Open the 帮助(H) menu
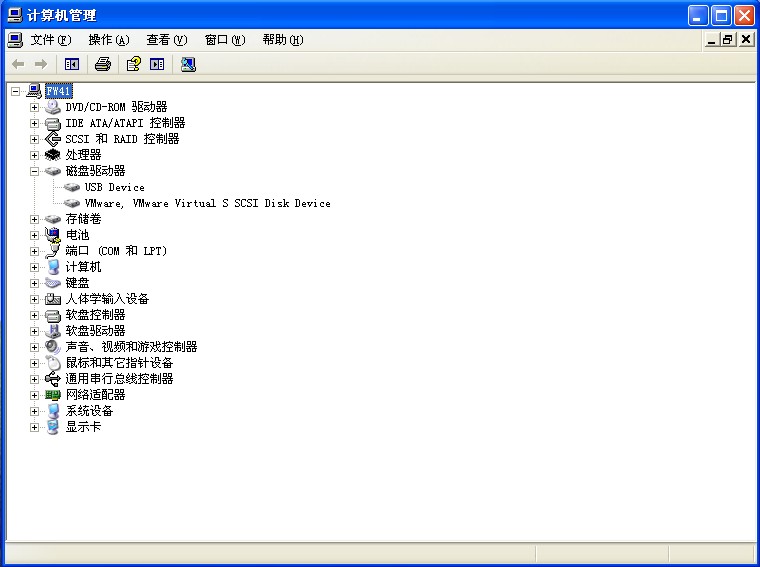Image resolution: width=760 pixels, height=567 pixels. click(283, 40)
